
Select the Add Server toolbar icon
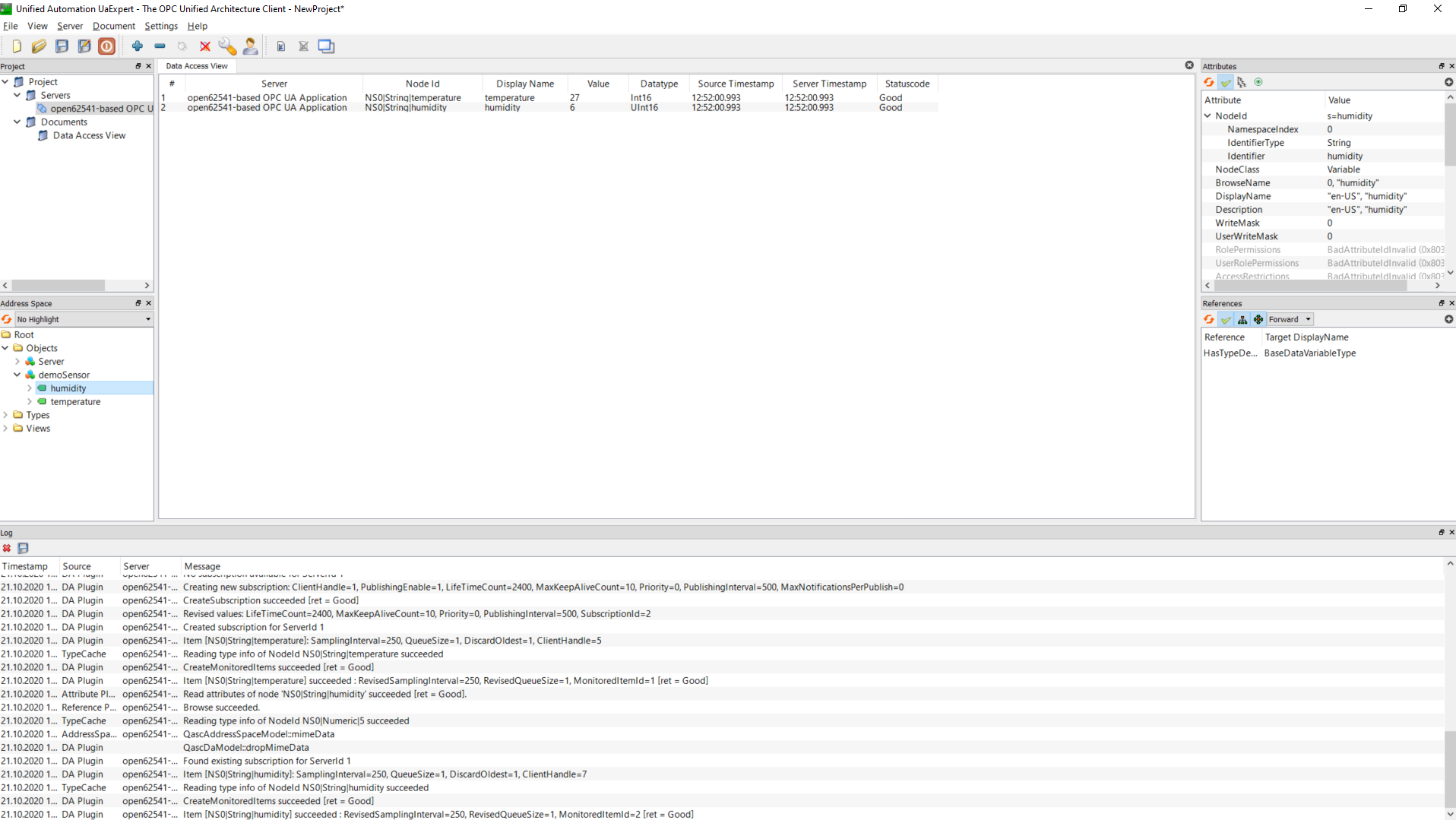click(137, 46)
